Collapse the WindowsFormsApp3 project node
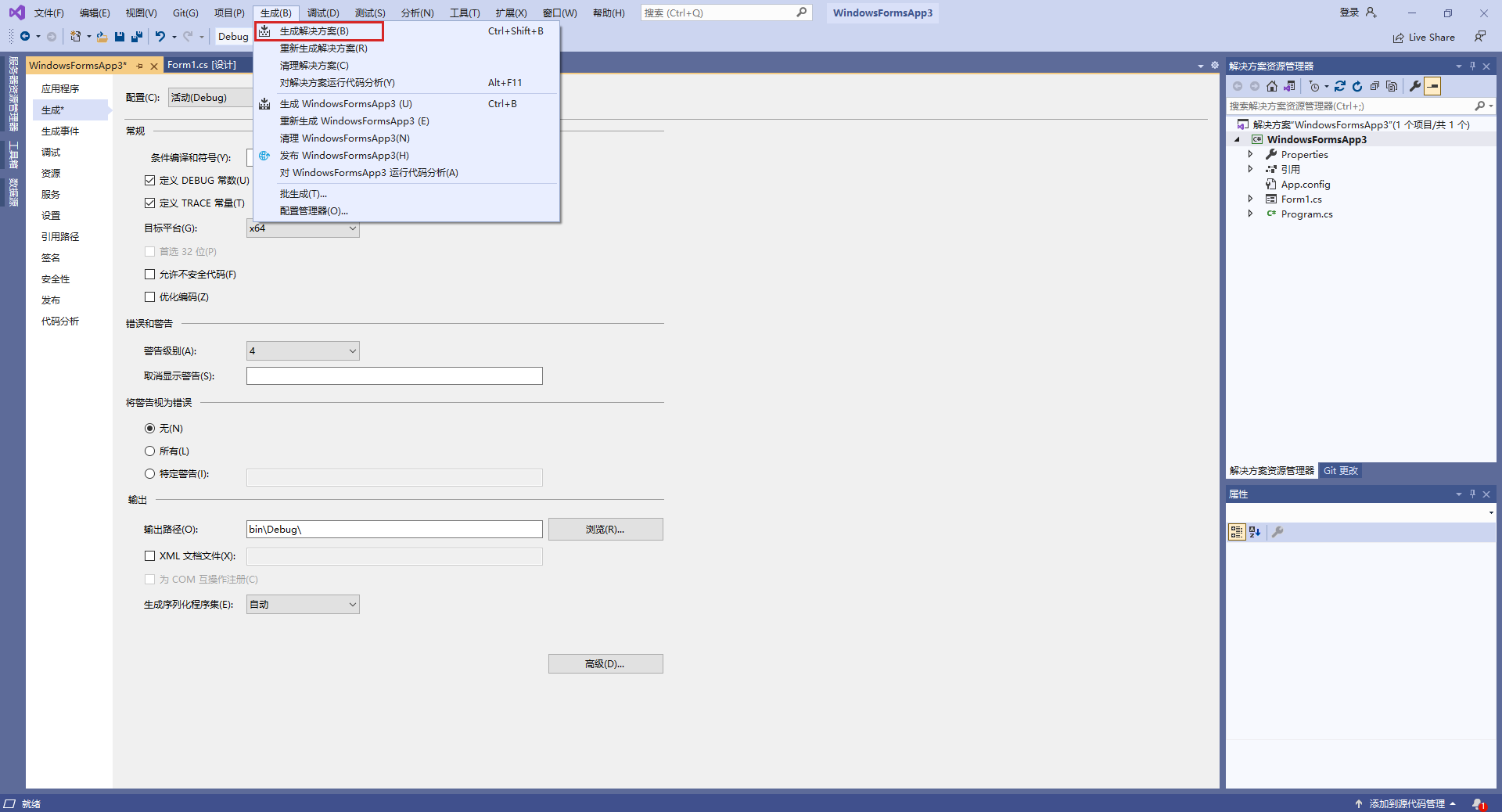This screenshot has height=812, width=1502. tap(1238, 140)
